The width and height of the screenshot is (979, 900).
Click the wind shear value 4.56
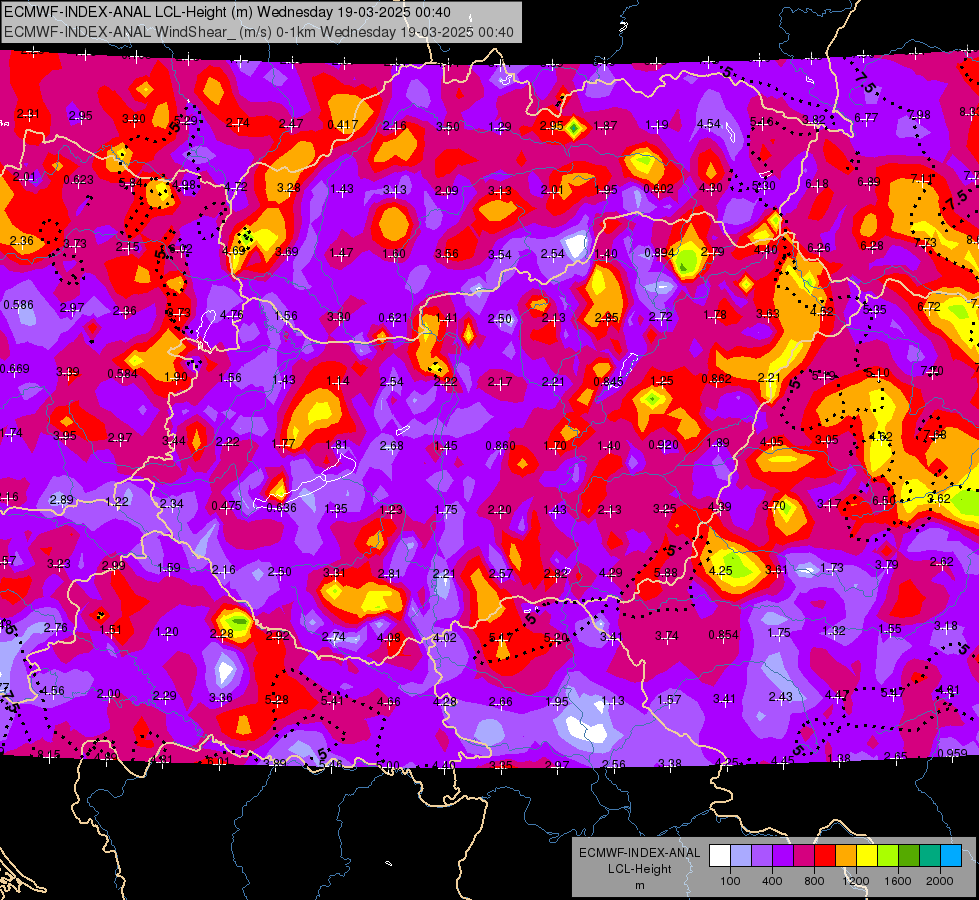[x=52, y=691]
